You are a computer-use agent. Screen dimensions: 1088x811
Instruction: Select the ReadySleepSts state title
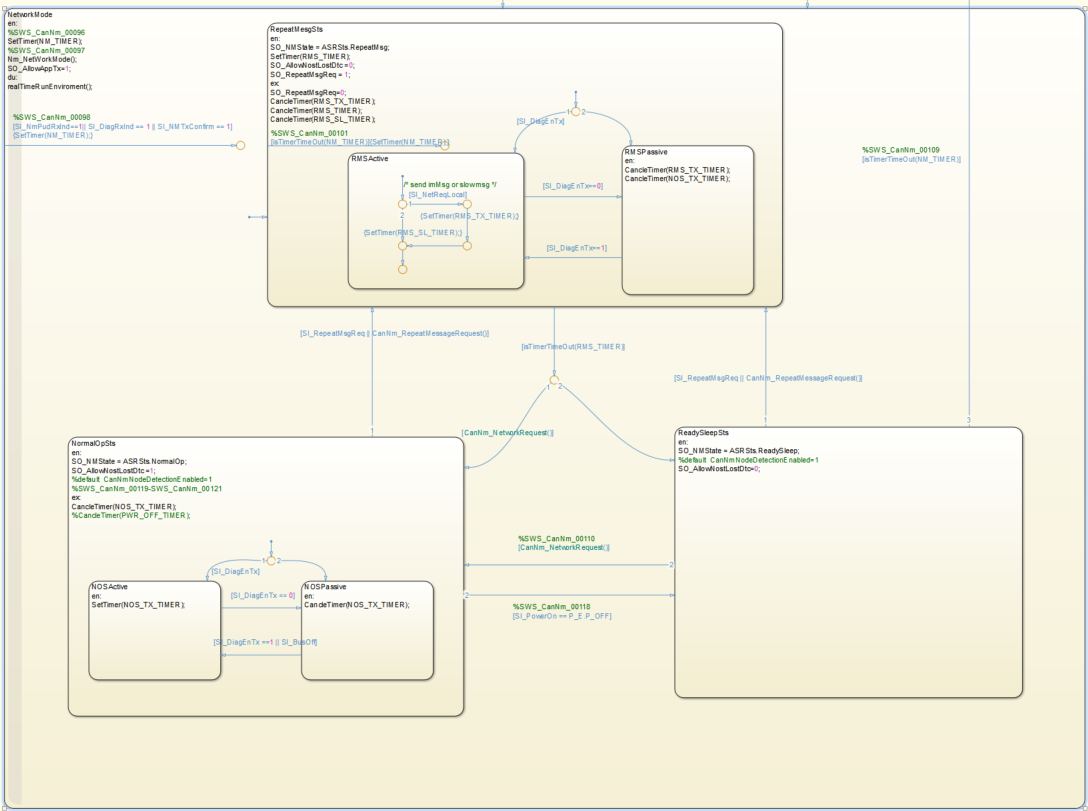pos(703,433)
